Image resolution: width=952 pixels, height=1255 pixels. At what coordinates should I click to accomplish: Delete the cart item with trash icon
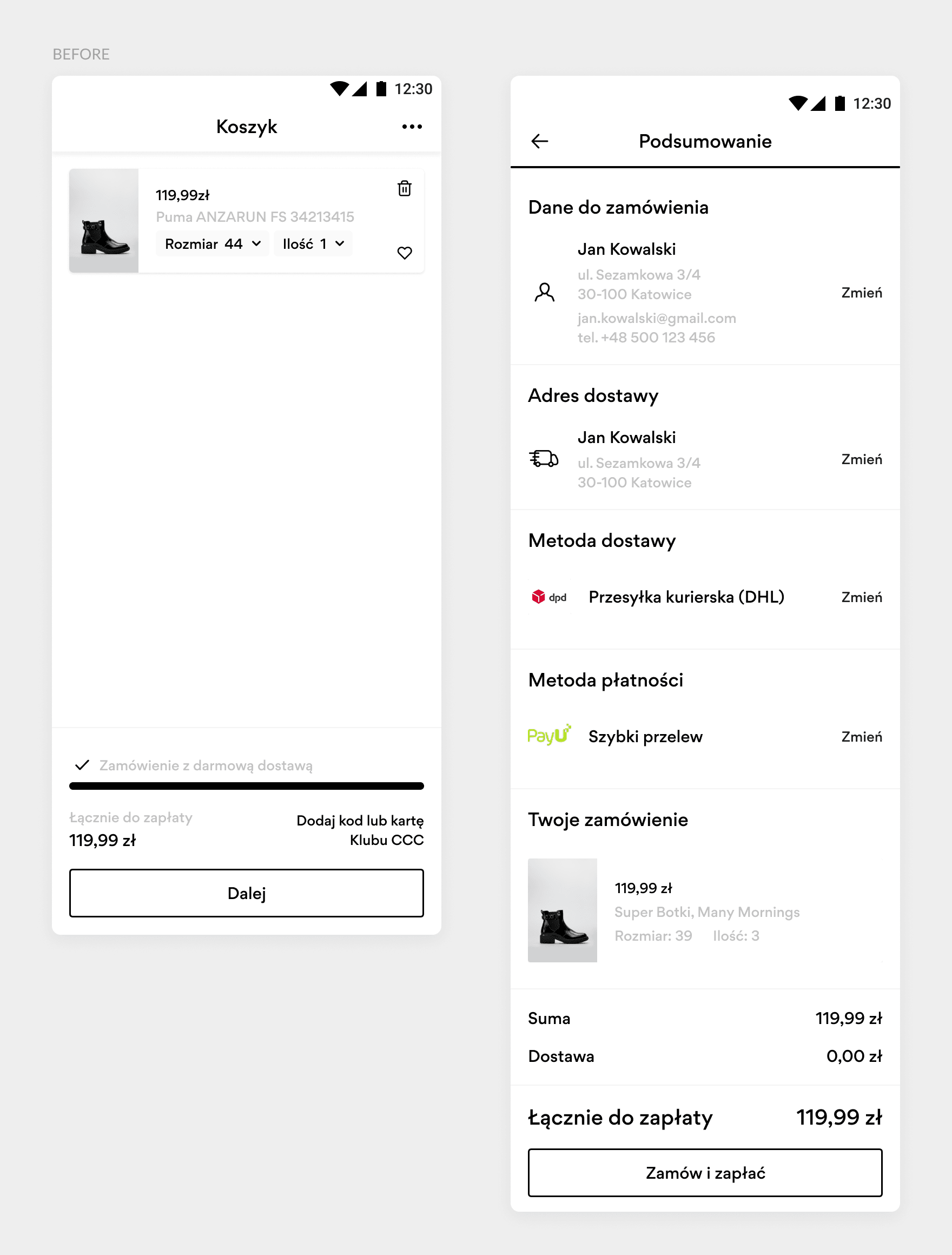(x=405, y=188)
